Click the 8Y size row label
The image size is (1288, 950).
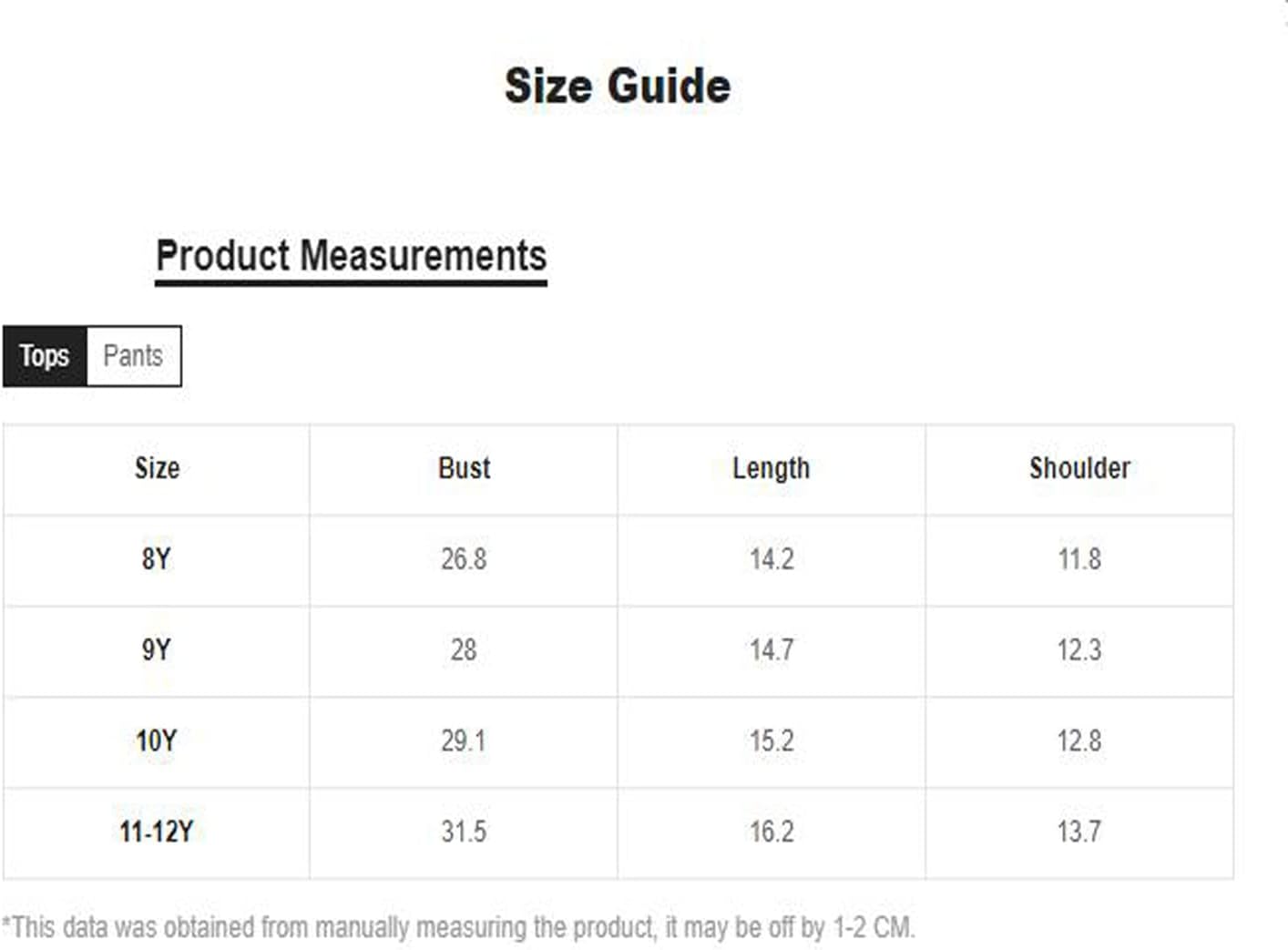156,558
